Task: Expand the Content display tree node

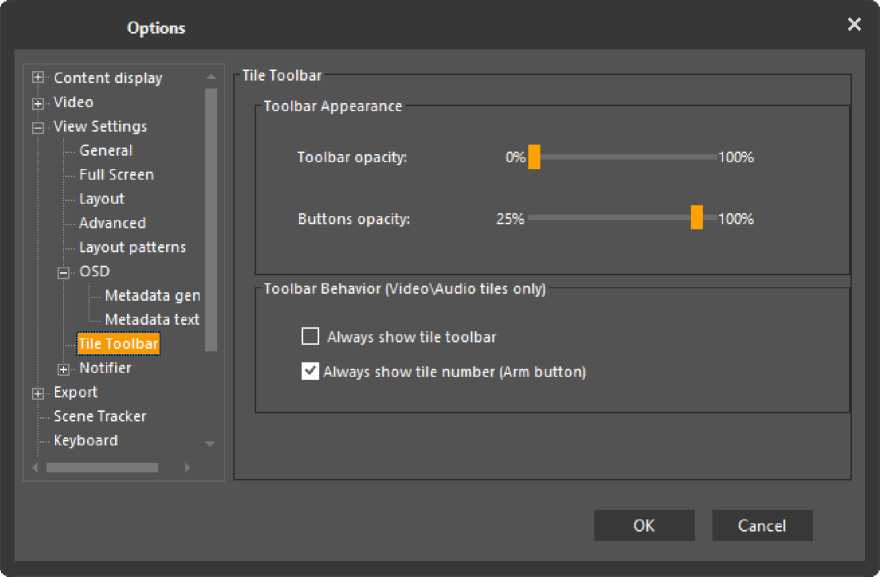Action: point(38,78)
